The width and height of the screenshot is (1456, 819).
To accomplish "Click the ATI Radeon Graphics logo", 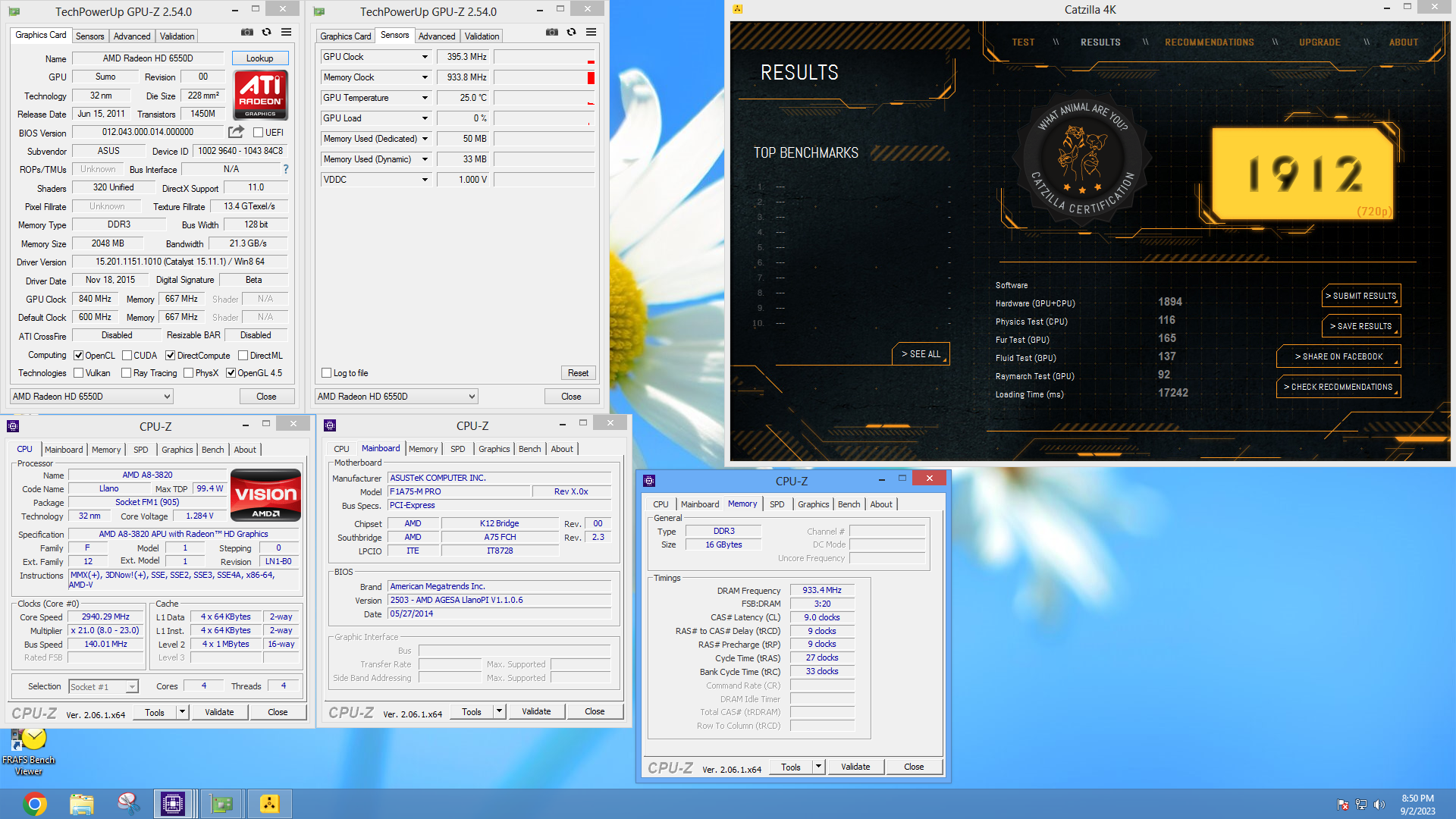I will [261, 95].
